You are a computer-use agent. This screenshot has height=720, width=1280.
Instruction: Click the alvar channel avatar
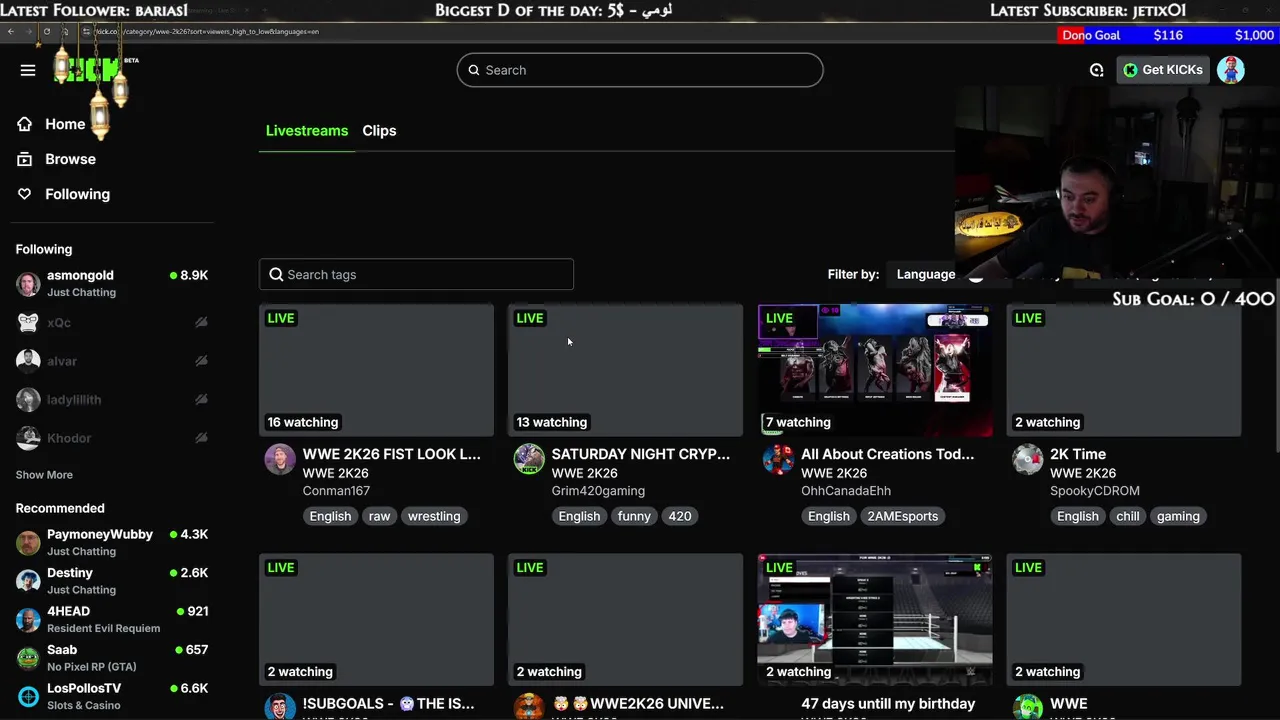pyautogui.click(x=28, y=361)
